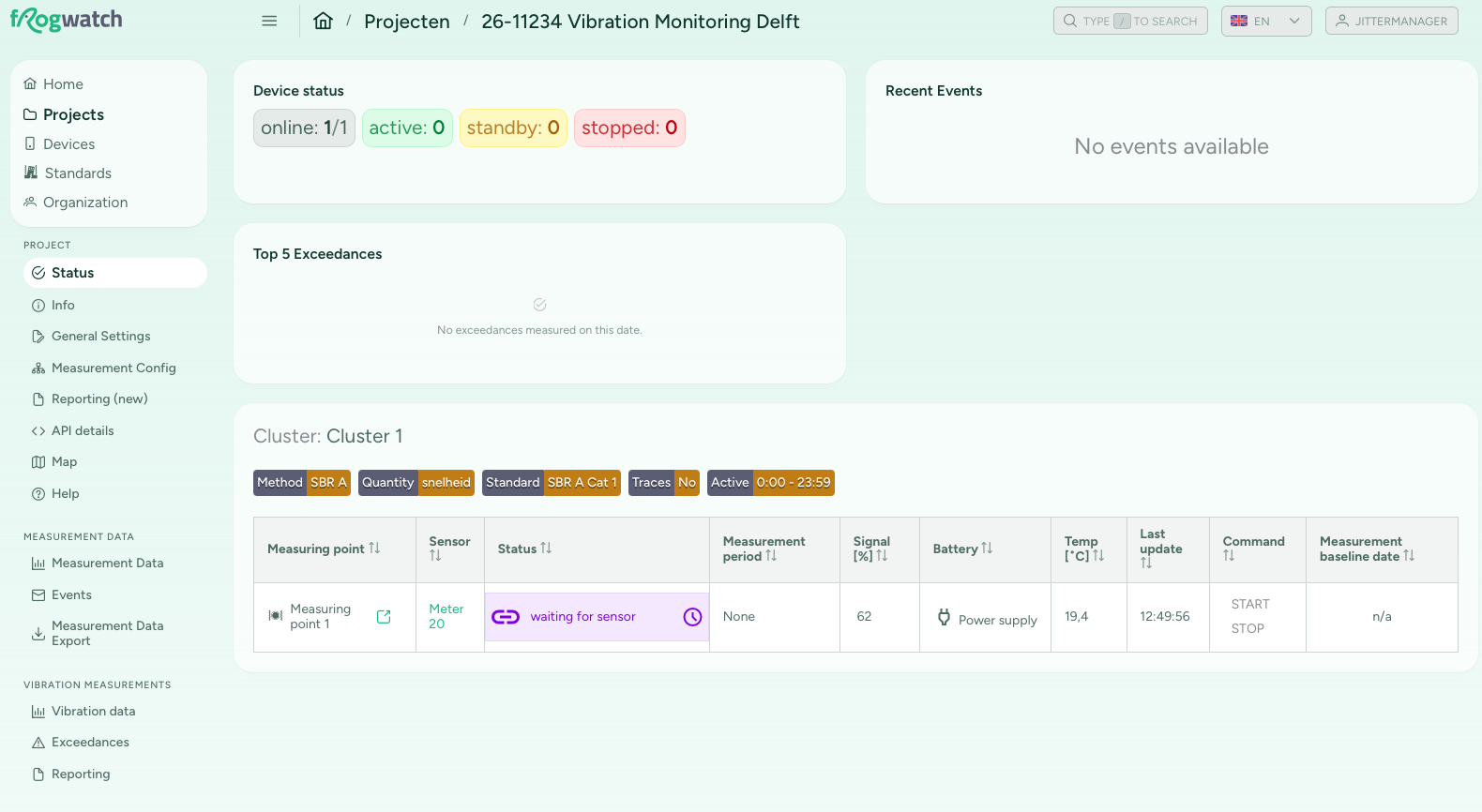Click the hamburger menu icon
Image resolution: width=1482 pixels, height=812 pixels.
pyautogui.click(x=269, y=21)
